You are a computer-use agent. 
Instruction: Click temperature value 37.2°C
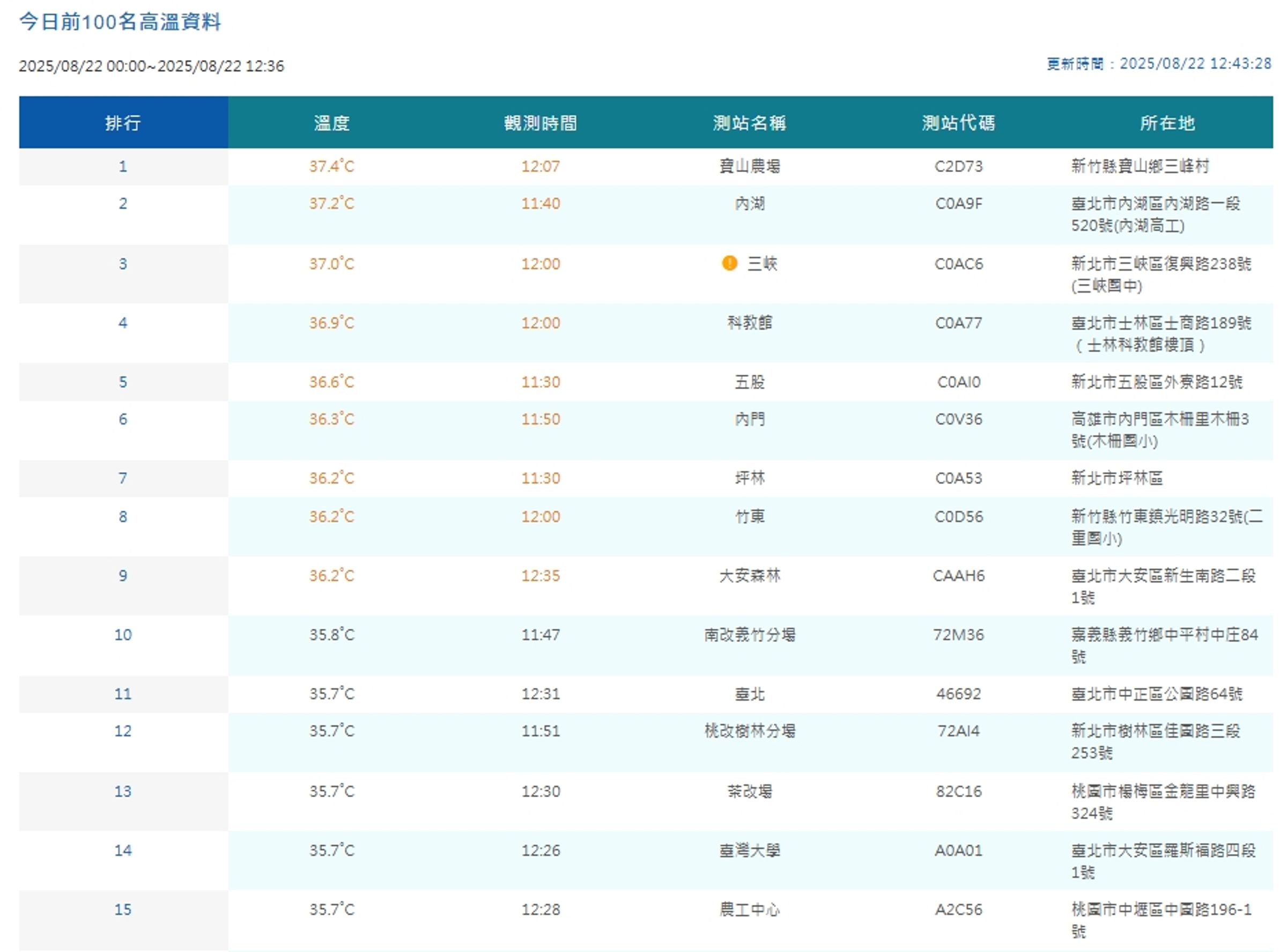(x=332, y=203)
